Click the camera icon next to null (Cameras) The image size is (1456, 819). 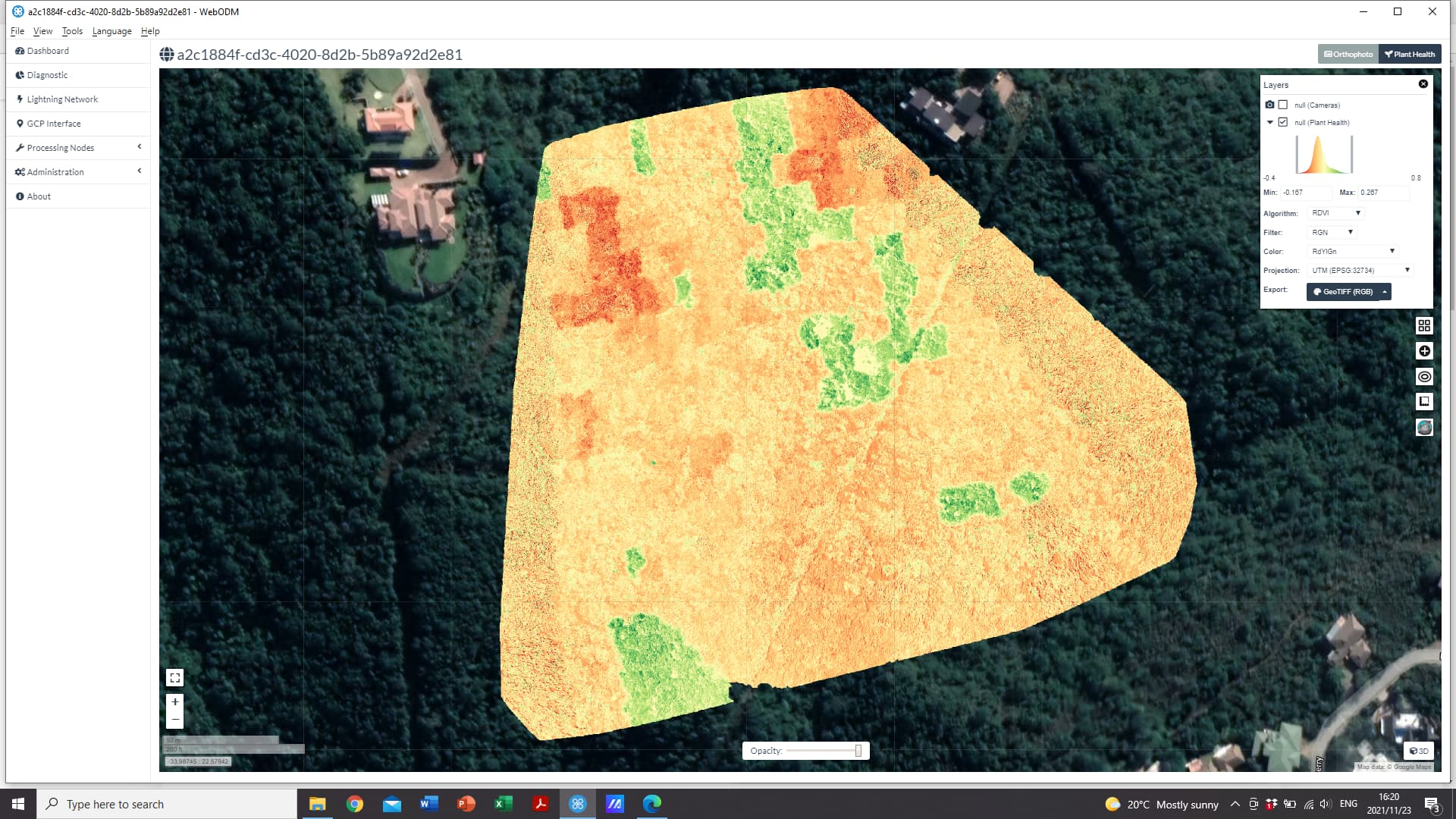point(1269,106)
